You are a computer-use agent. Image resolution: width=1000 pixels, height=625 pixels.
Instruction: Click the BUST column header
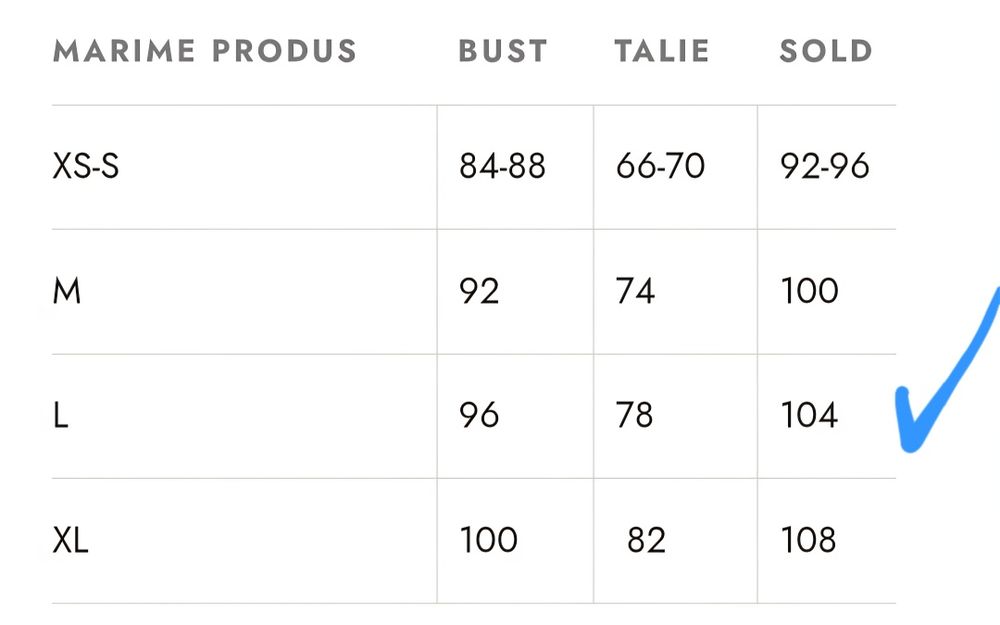coord(503,51)
